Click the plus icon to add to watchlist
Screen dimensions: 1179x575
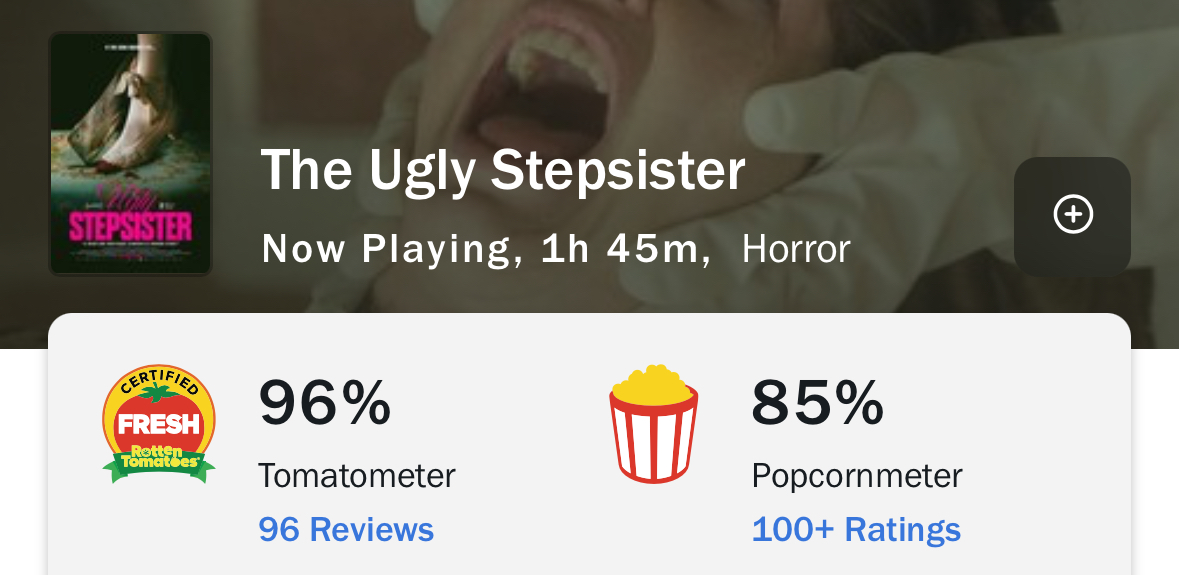[x=1072, y=215]
